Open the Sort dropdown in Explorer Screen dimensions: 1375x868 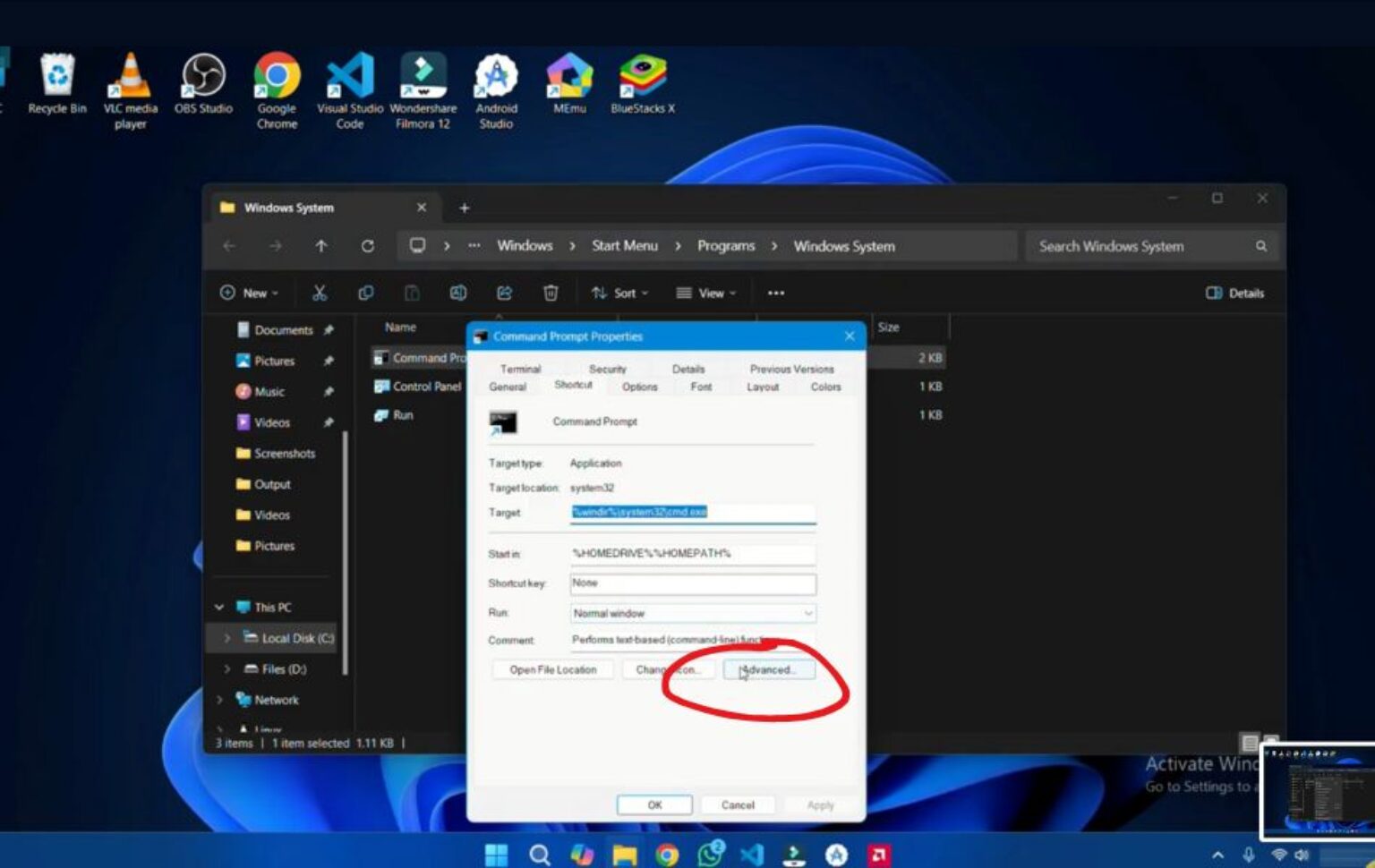619,293
